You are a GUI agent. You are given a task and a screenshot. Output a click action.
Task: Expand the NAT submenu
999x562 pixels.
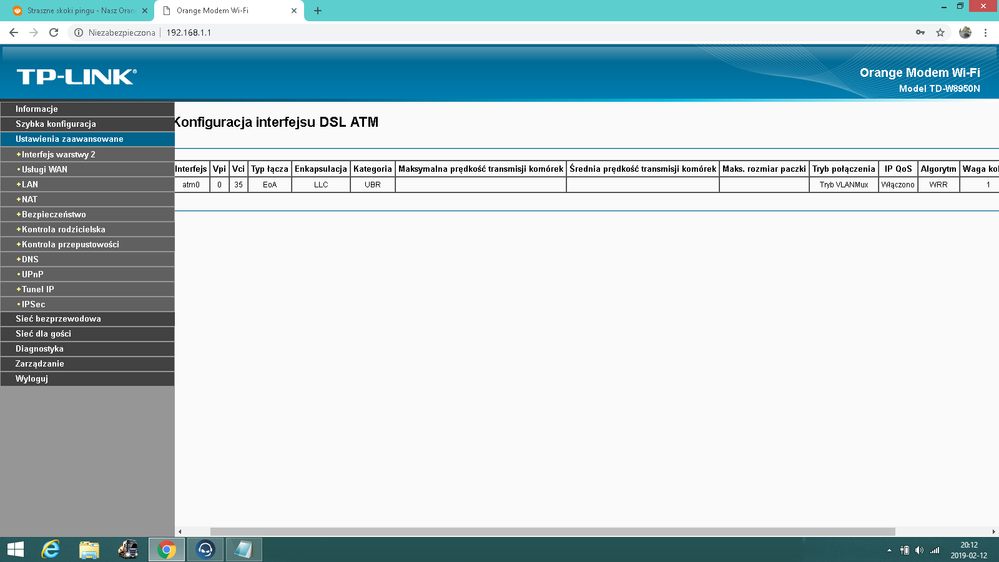click(87, 199)
